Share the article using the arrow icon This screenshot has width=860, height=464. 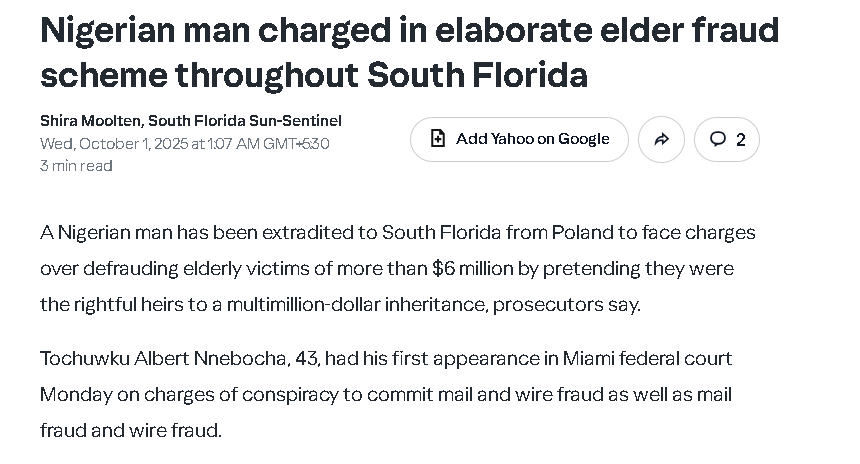coord(661,140)
